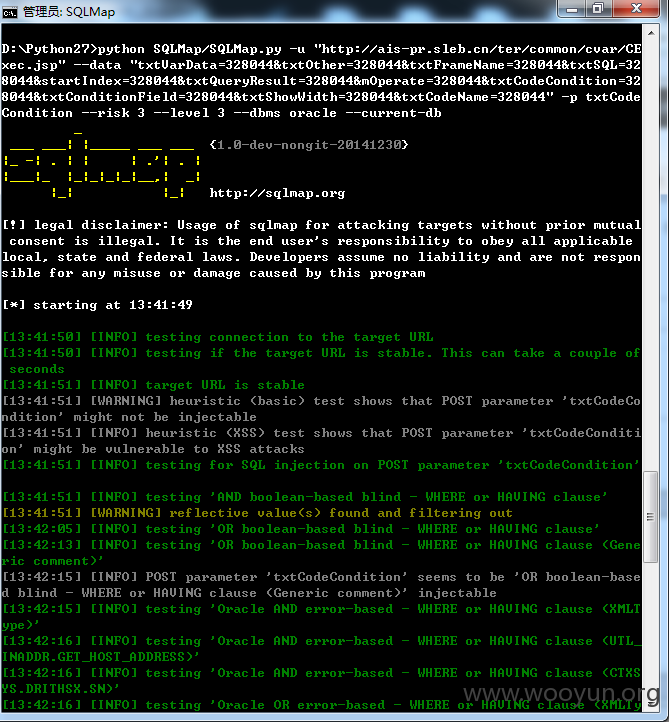Click the 'AND boolean-based blind' testing line
Screen dimensions: 669x722
(305, 497)
